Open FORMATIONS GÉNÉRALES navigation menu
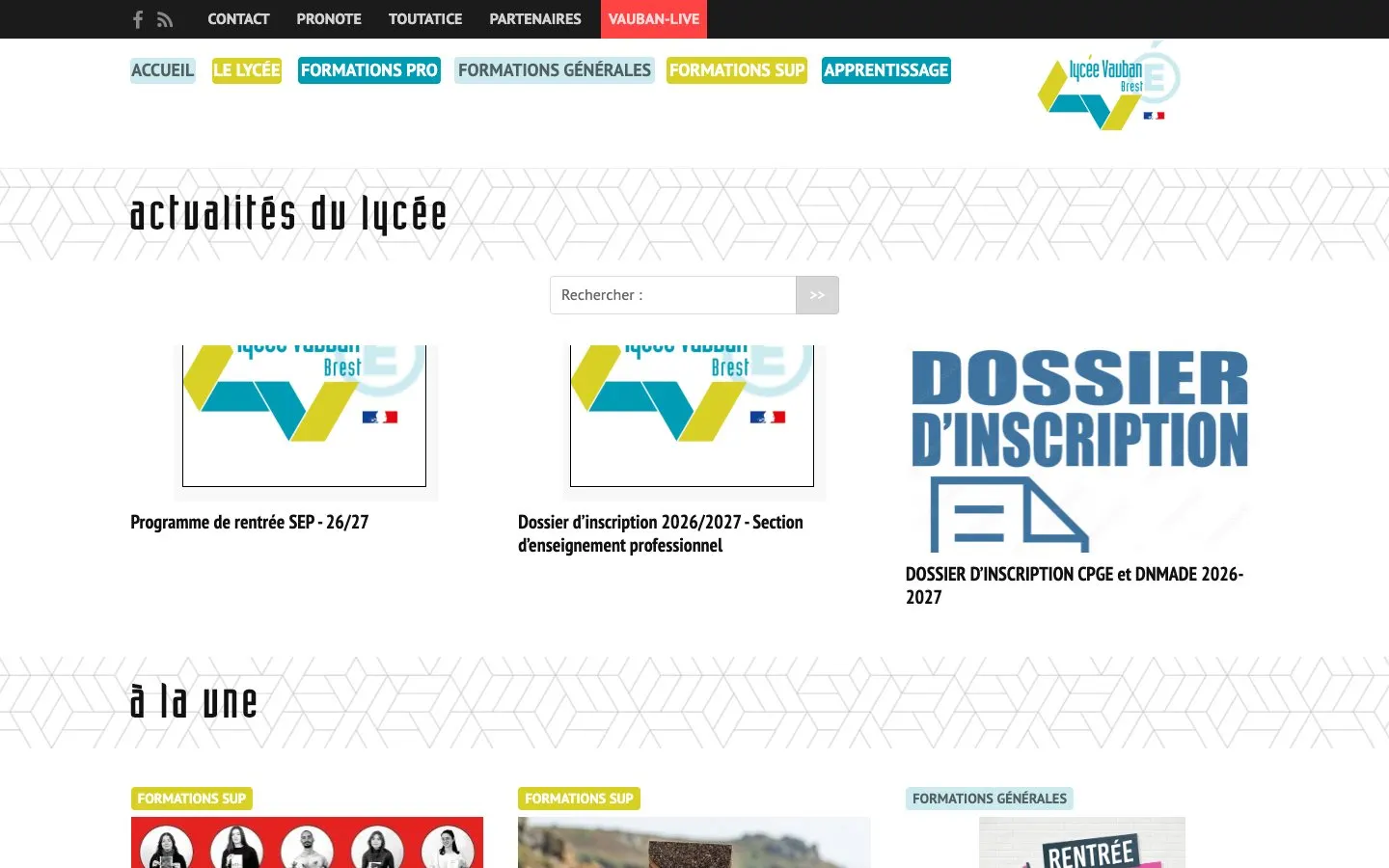 [x=555, y=70]
